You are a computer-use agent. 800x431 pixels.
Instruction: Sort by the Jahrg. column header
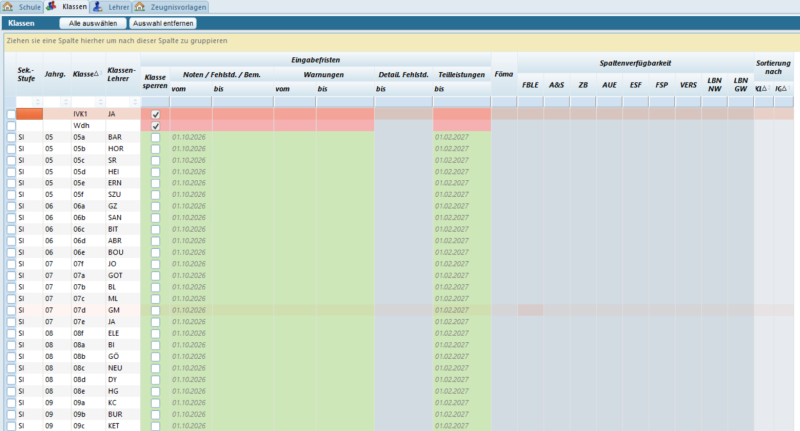tap(57, 74)
